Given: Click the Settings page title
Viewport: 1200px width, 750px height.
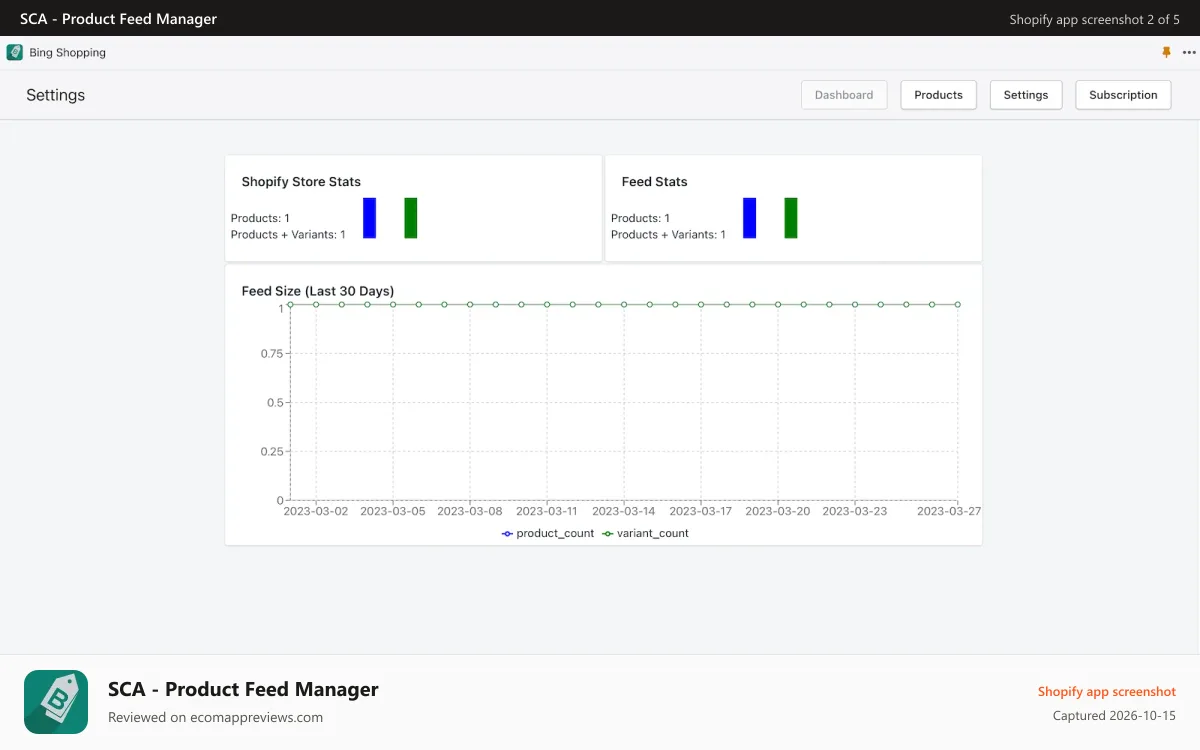Looking at the screenshot, I should pyautogui.click(x=56, y=95).
